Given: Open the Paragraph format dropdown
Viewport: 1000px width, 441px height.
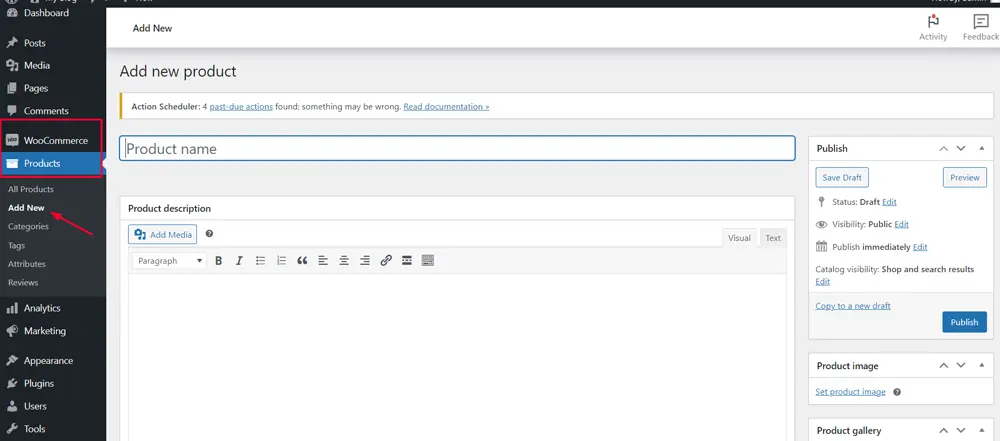Looking at the screenshot, I should (x=169, y=260).
